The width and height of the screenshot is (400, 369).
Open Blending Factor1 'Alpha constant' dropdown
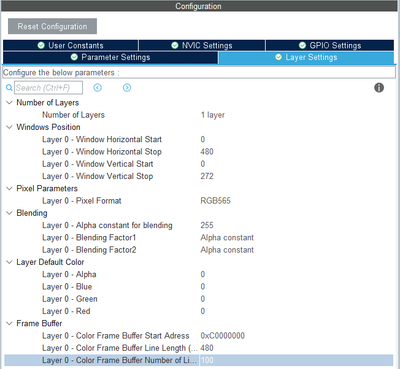227,238
